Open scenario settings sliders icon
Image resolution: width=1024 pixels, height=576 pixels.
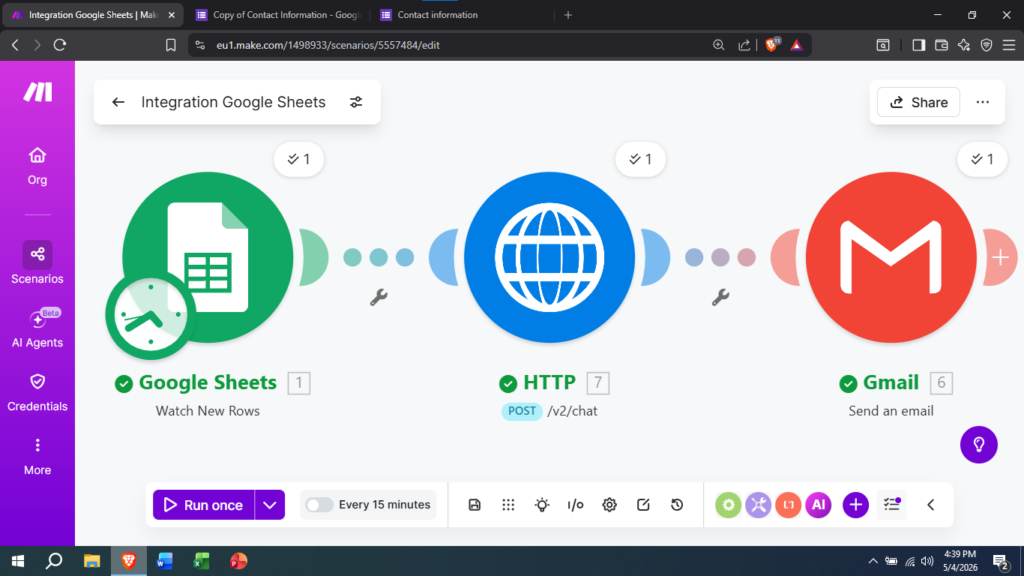coord(356,102)
